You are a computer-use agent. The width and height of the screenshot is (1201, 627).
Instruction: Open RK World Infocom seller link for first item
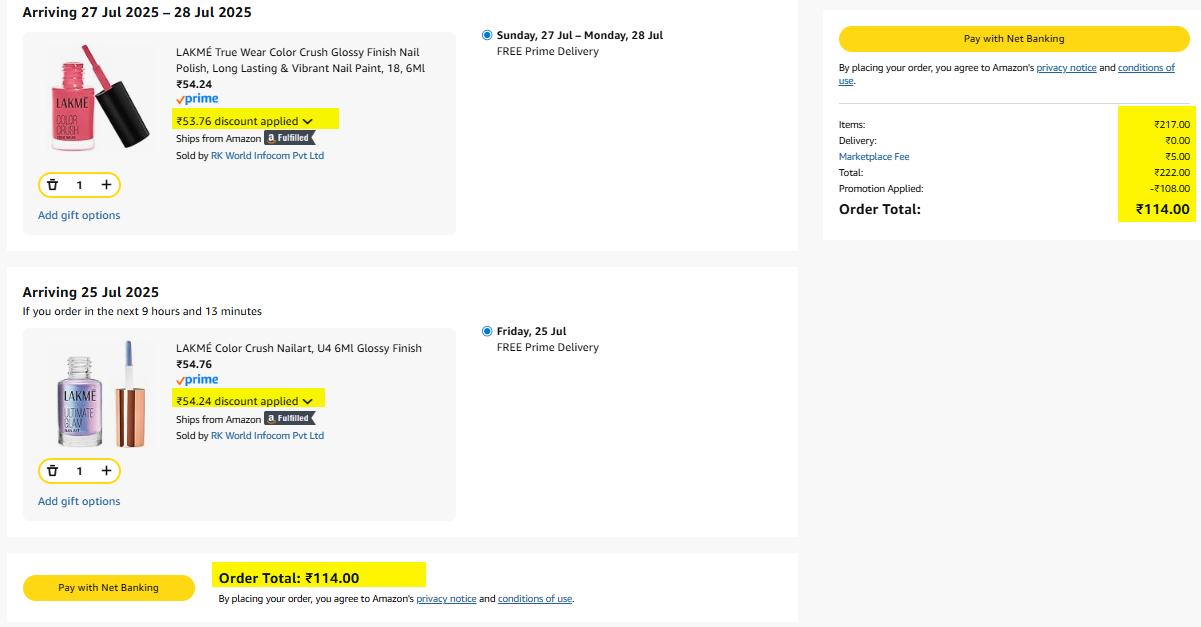[267, 156]
